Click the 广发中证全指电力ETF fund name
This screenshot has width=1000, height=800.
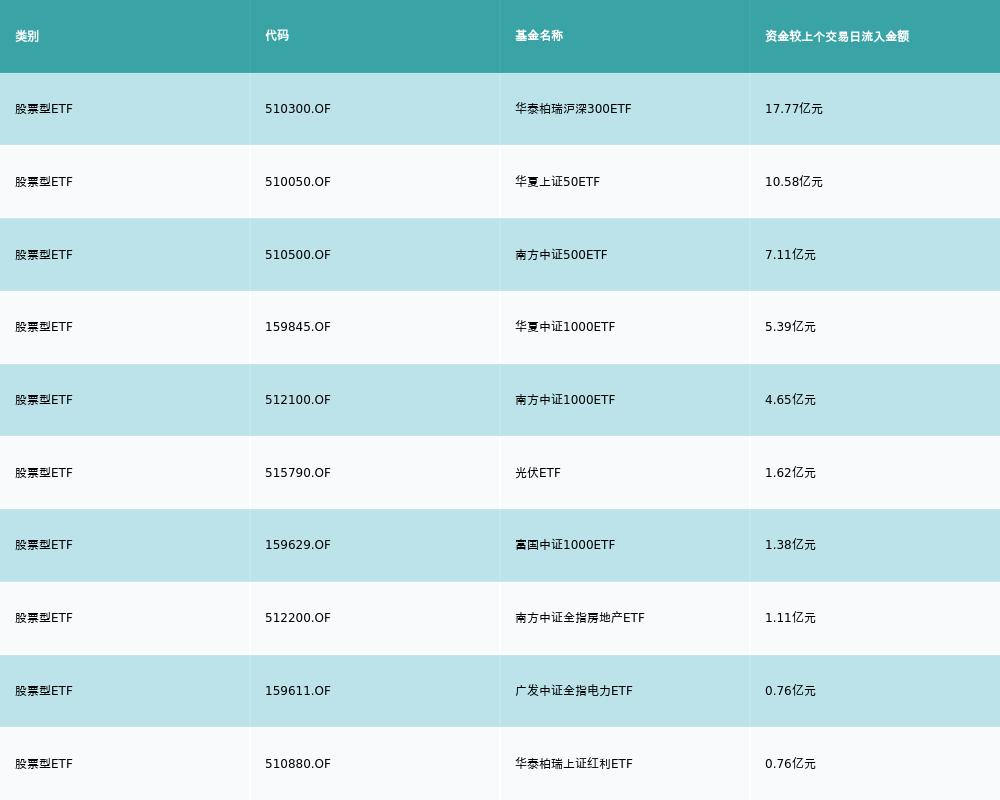pyautogui.click(x=574, y=690)
